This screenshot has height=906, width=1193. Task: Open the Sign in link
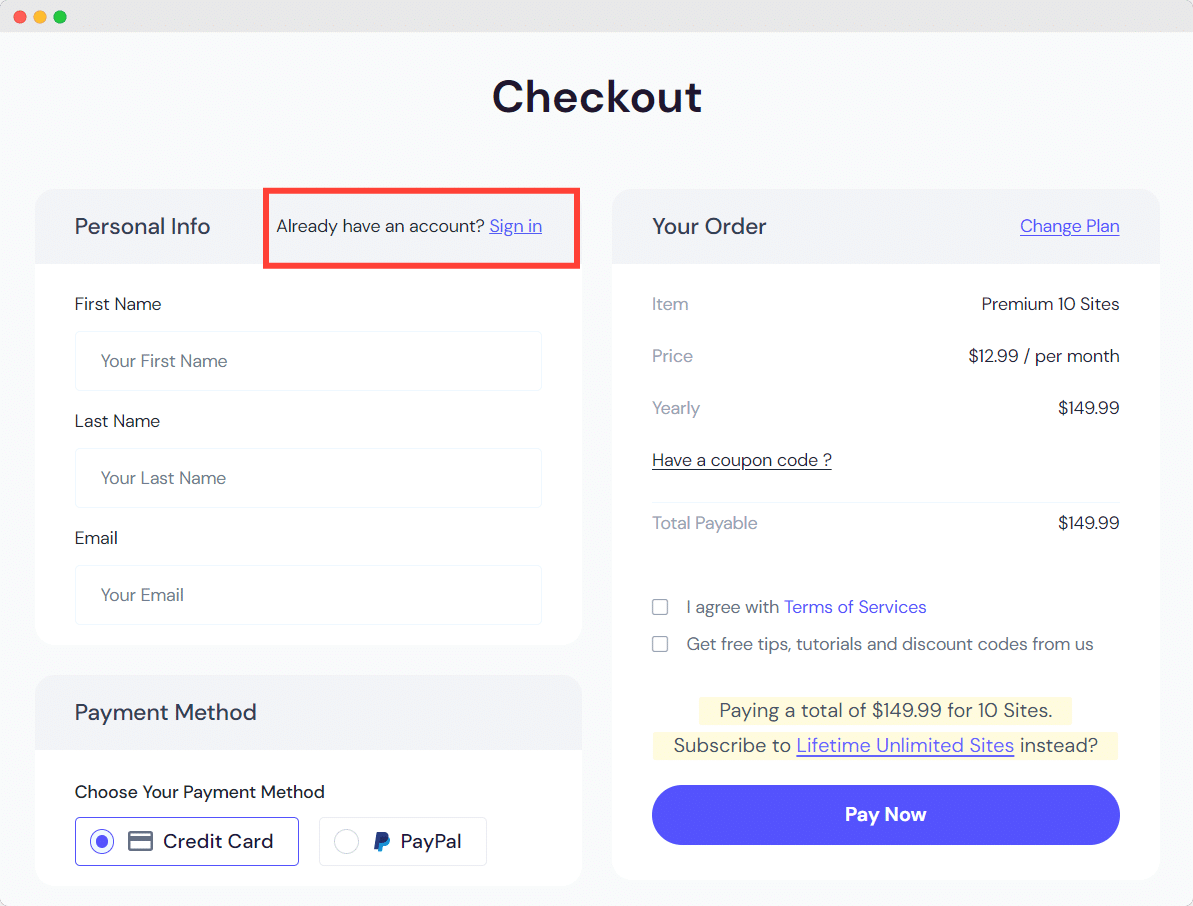(x=516, y=226)
